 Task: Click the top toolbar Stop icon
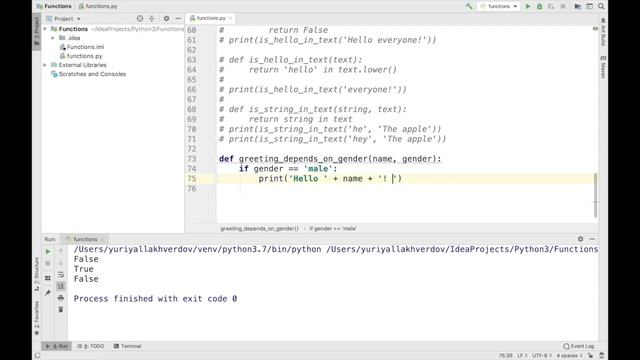pyautogui.click(x=563, y=6)
